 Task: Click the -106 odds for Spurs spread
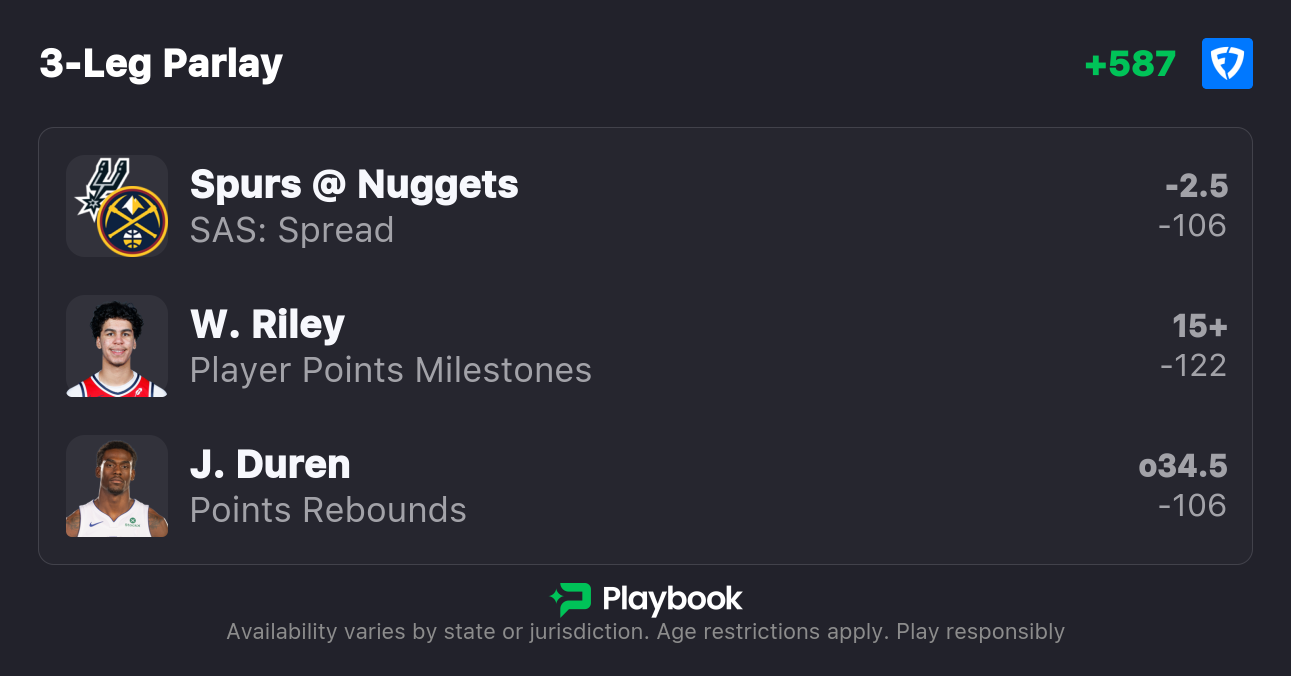point(1192,226)
